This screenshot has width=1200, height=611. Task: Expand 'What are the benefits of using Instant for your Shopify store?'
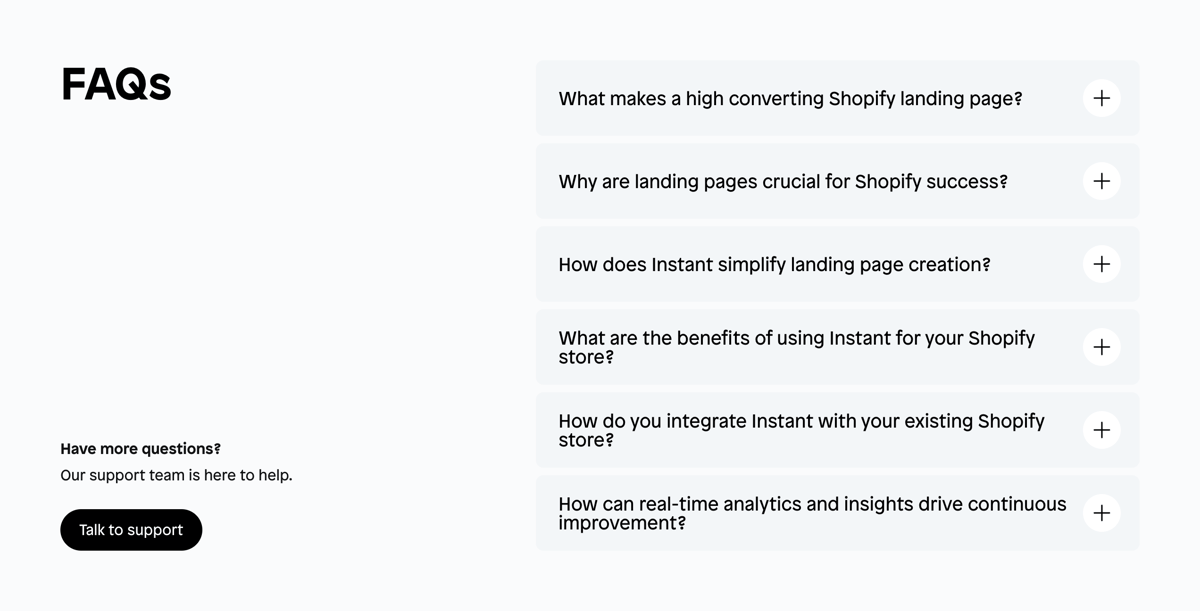797,347
